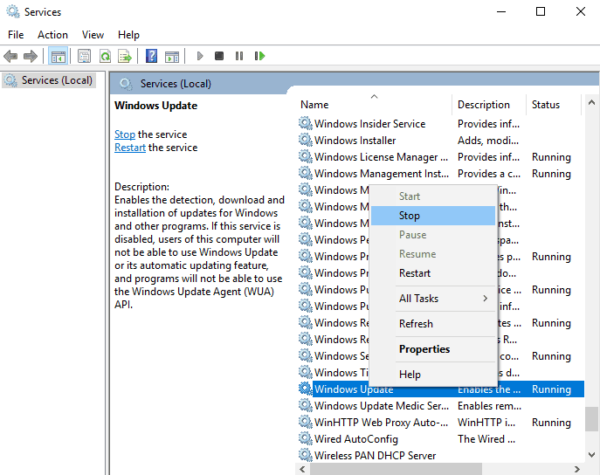Click gear icon of Windows Update row
The image size is (600, 475).
point(305,389)
